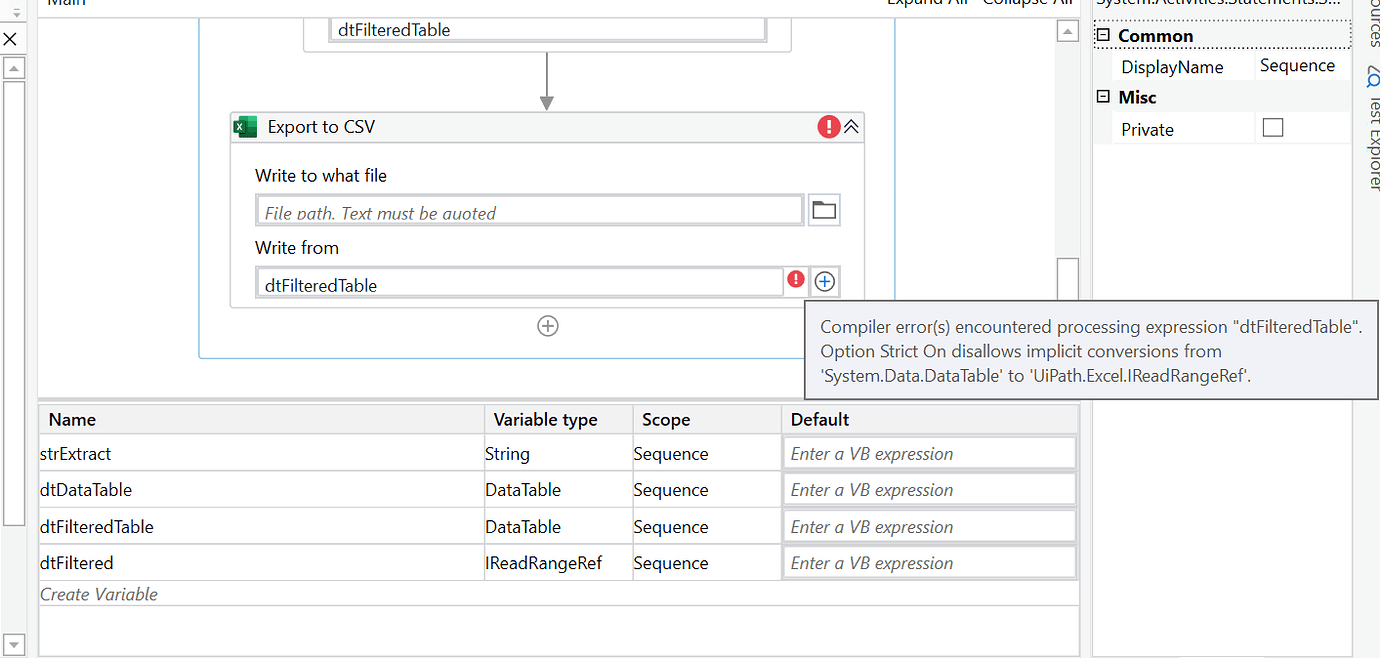Collapse Export to CSV using its chevron
Screen dimensions: 1380x658
pos(850,126)
